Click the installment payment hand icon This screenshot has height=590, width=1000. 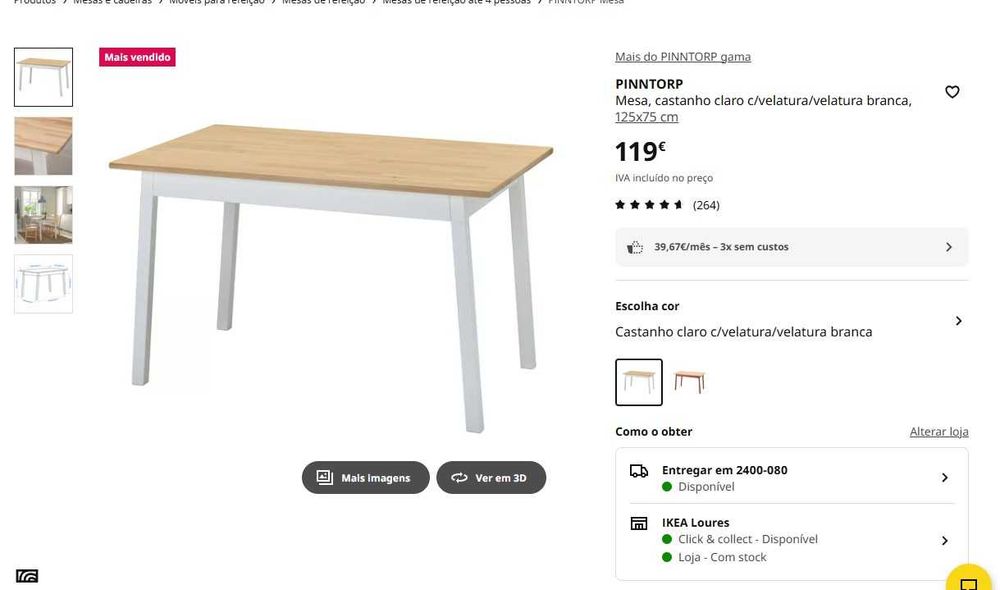click(635, 247)
